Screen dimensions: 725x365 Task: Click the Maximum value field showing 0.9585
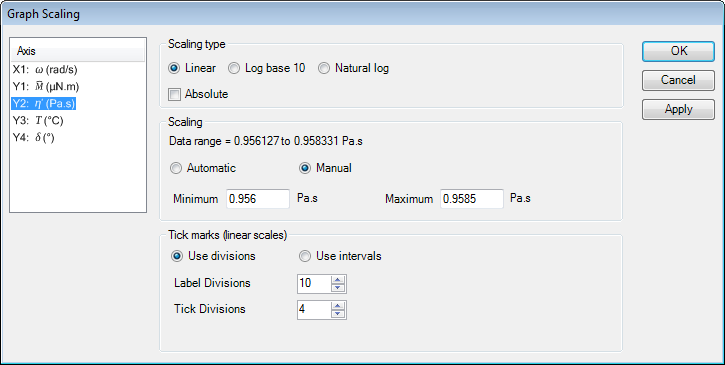(x=472, y=199)
